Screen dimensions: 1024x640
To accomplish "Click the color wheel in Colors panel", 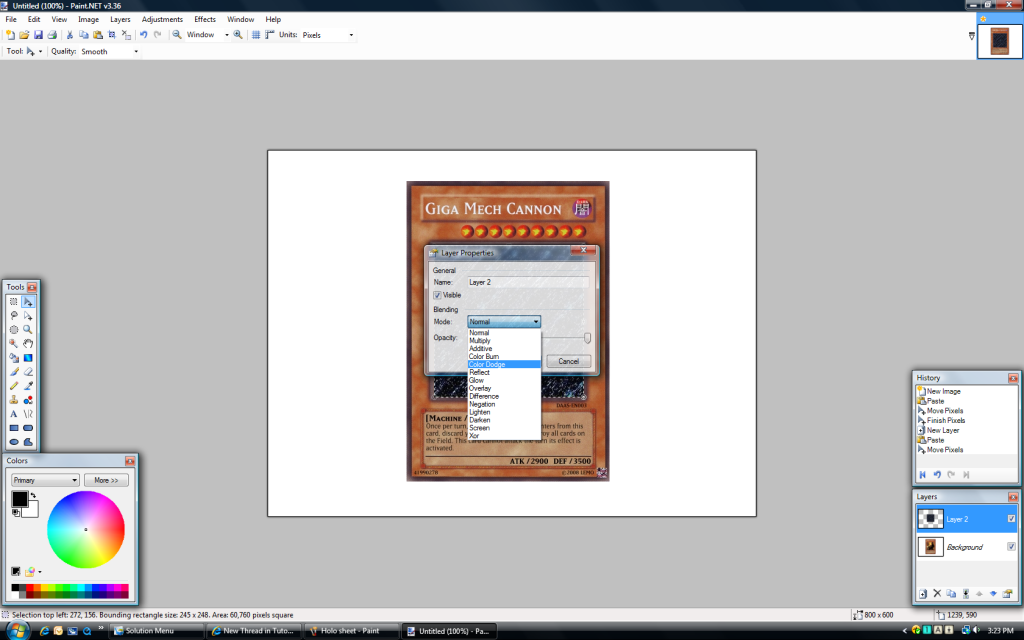I will (x=86, y=529).
